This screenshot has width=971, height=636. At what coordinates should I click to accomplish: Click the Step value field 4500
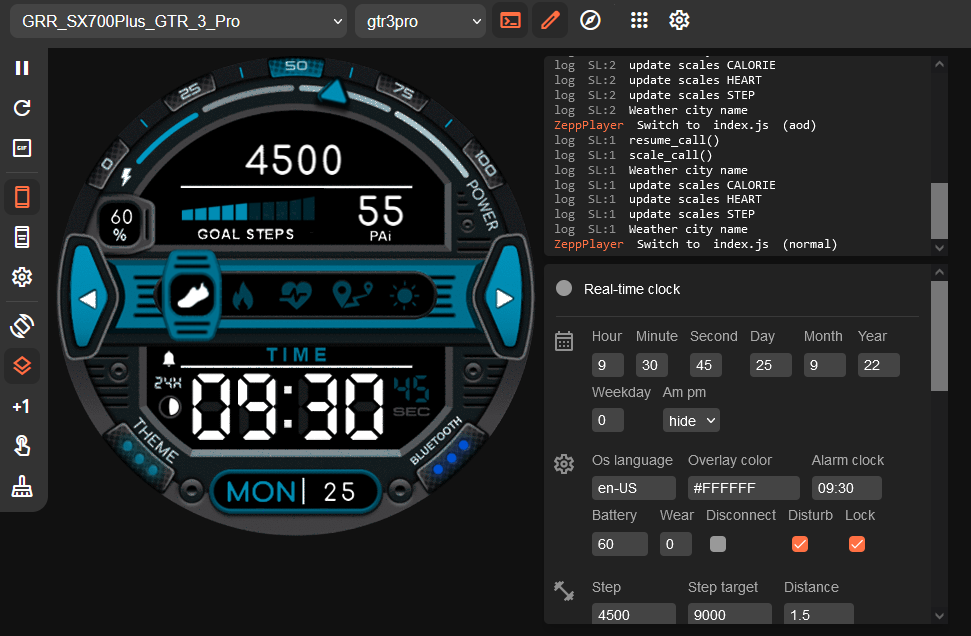(x=634, y=614)
